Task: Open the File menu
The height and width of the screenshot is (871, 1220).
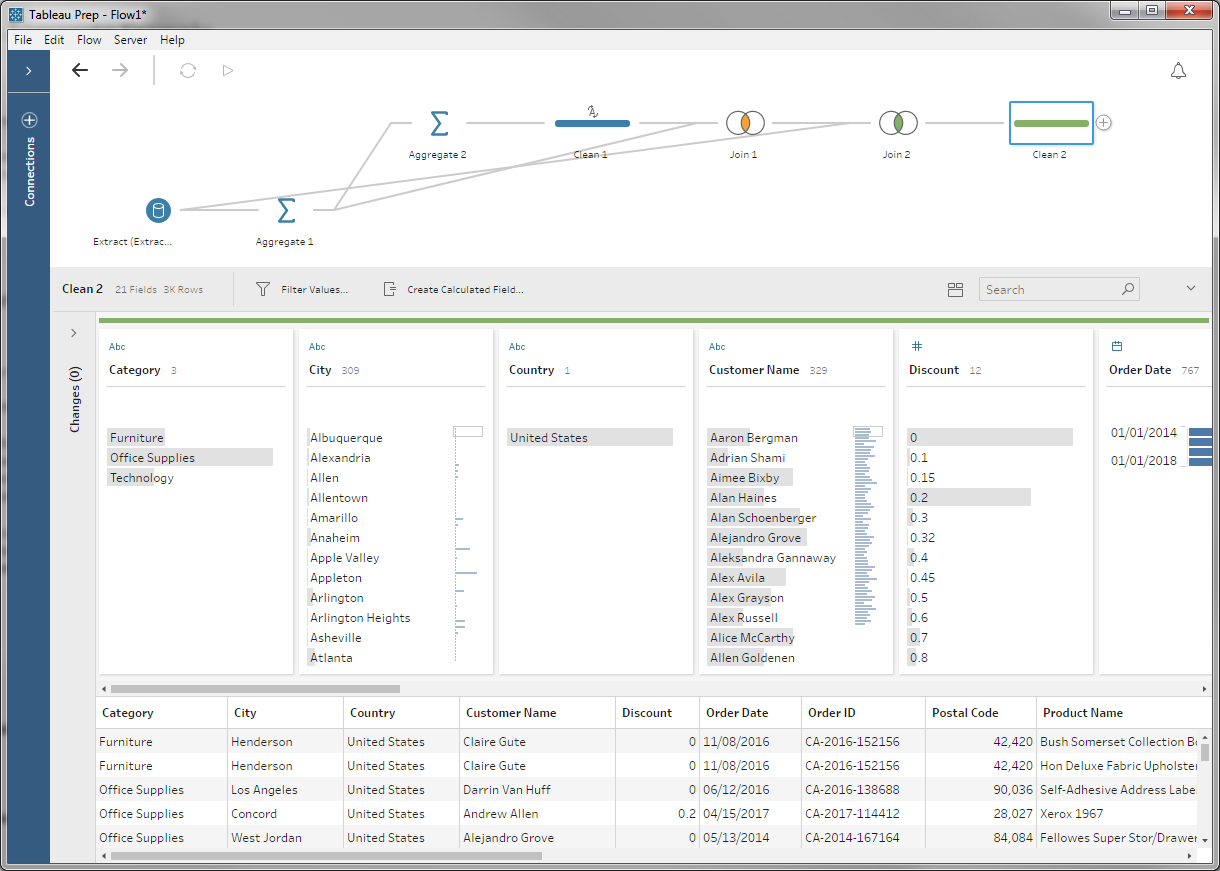Action: 23,40
